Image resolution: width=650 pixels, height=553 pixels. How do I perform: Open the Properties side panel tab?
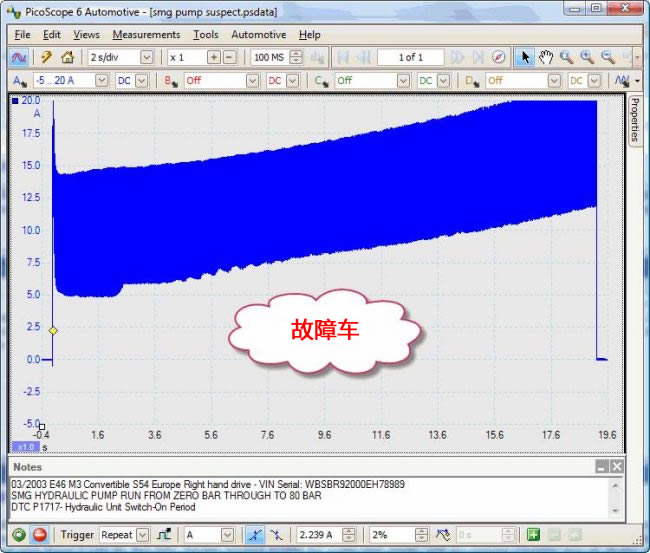coord(635,120)
